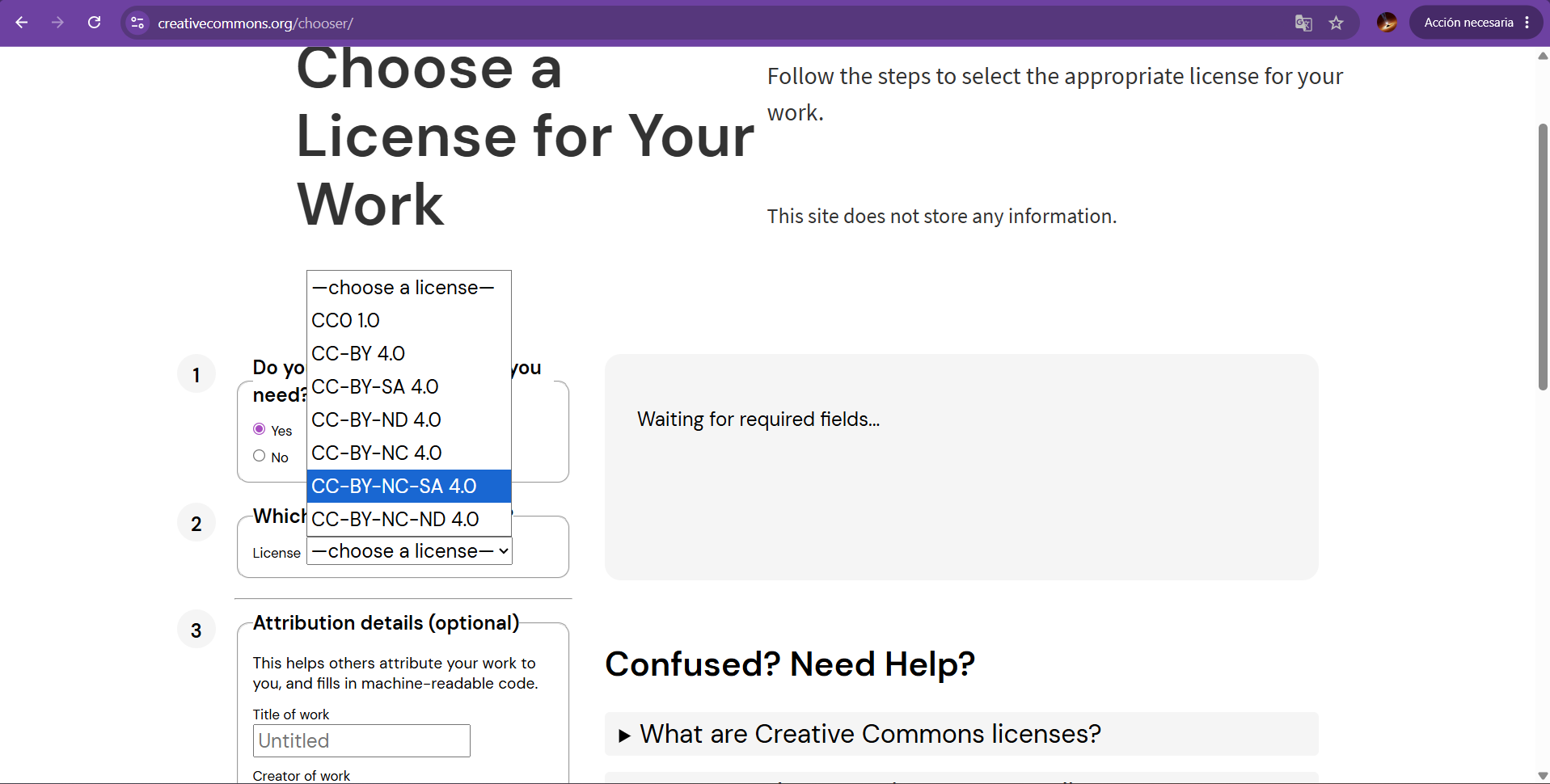Click the page vertical scrollbar thumb

coord(1543,257)
